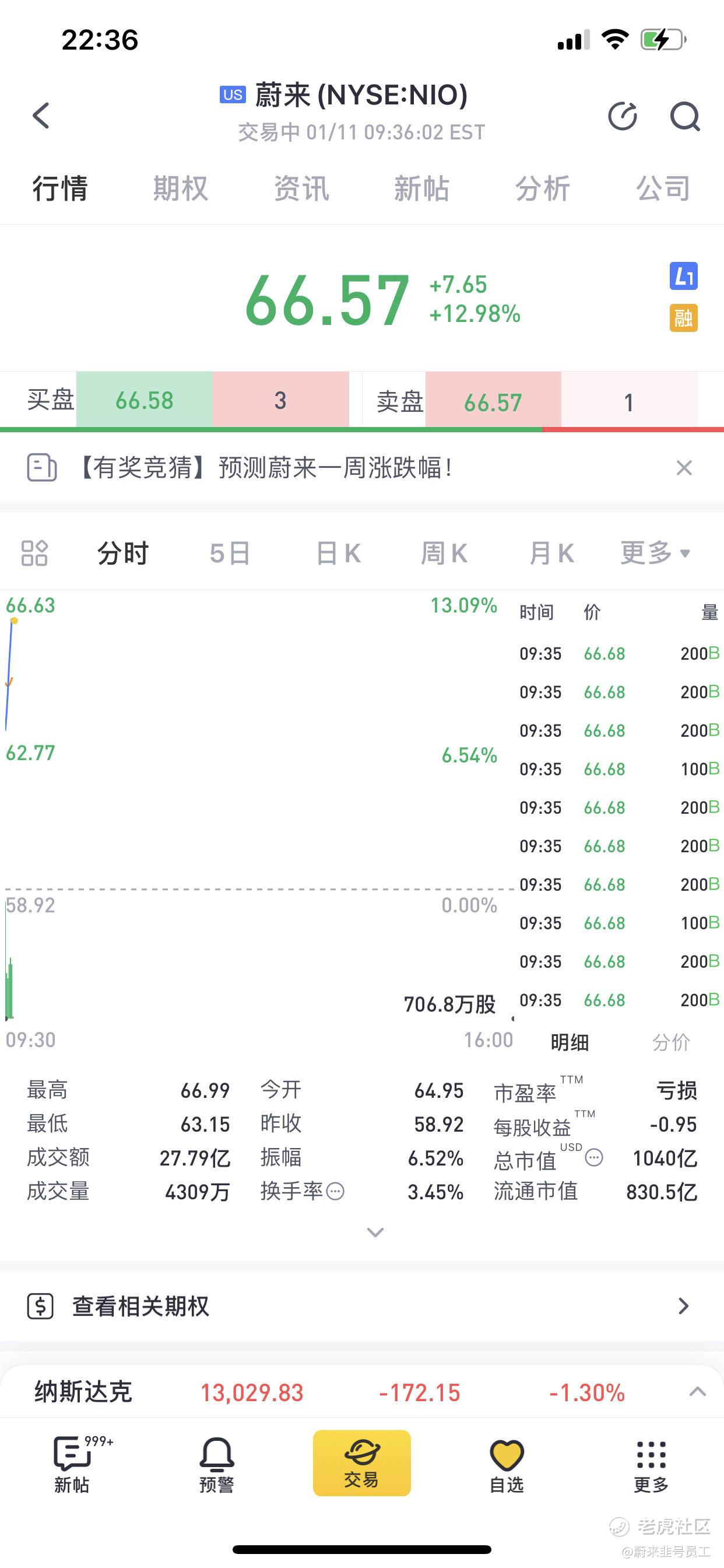Expand the 纳斯达克 index bar
724x1568 pixels.
(697, 1392)
